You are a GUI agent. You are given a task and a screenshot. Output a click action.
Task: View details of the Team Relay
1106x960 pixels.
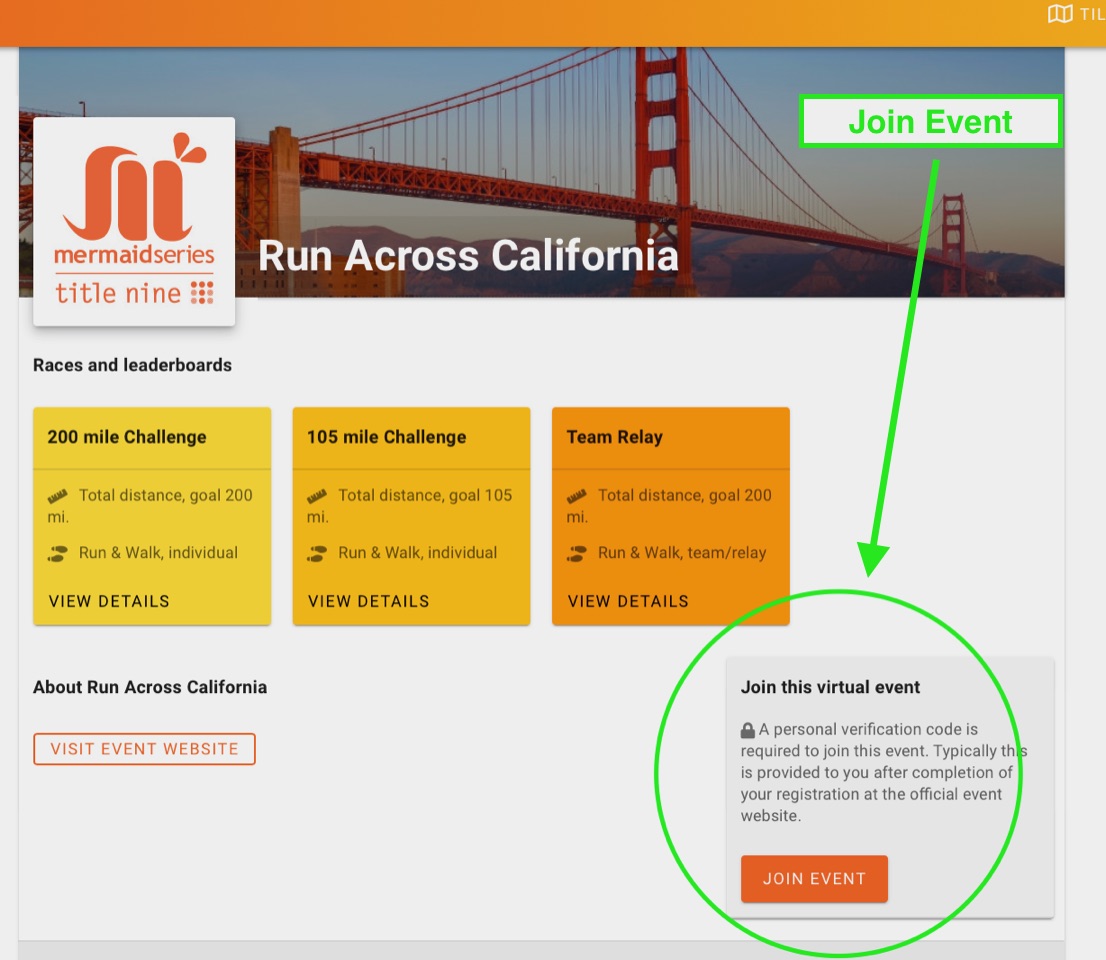coord(628,601)
